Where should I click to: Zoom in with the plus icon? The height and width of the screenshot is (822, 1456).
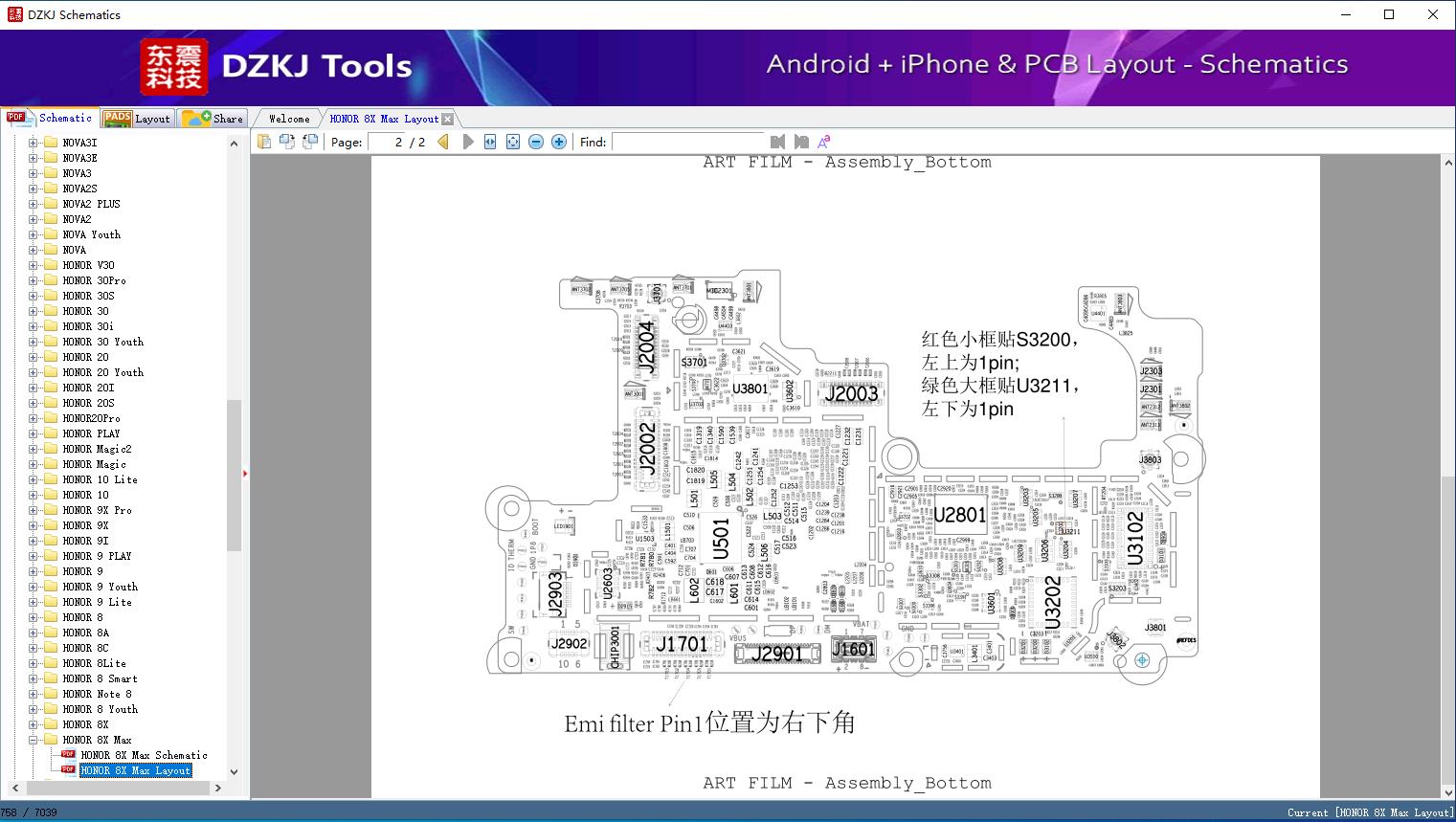coord(559,142)
